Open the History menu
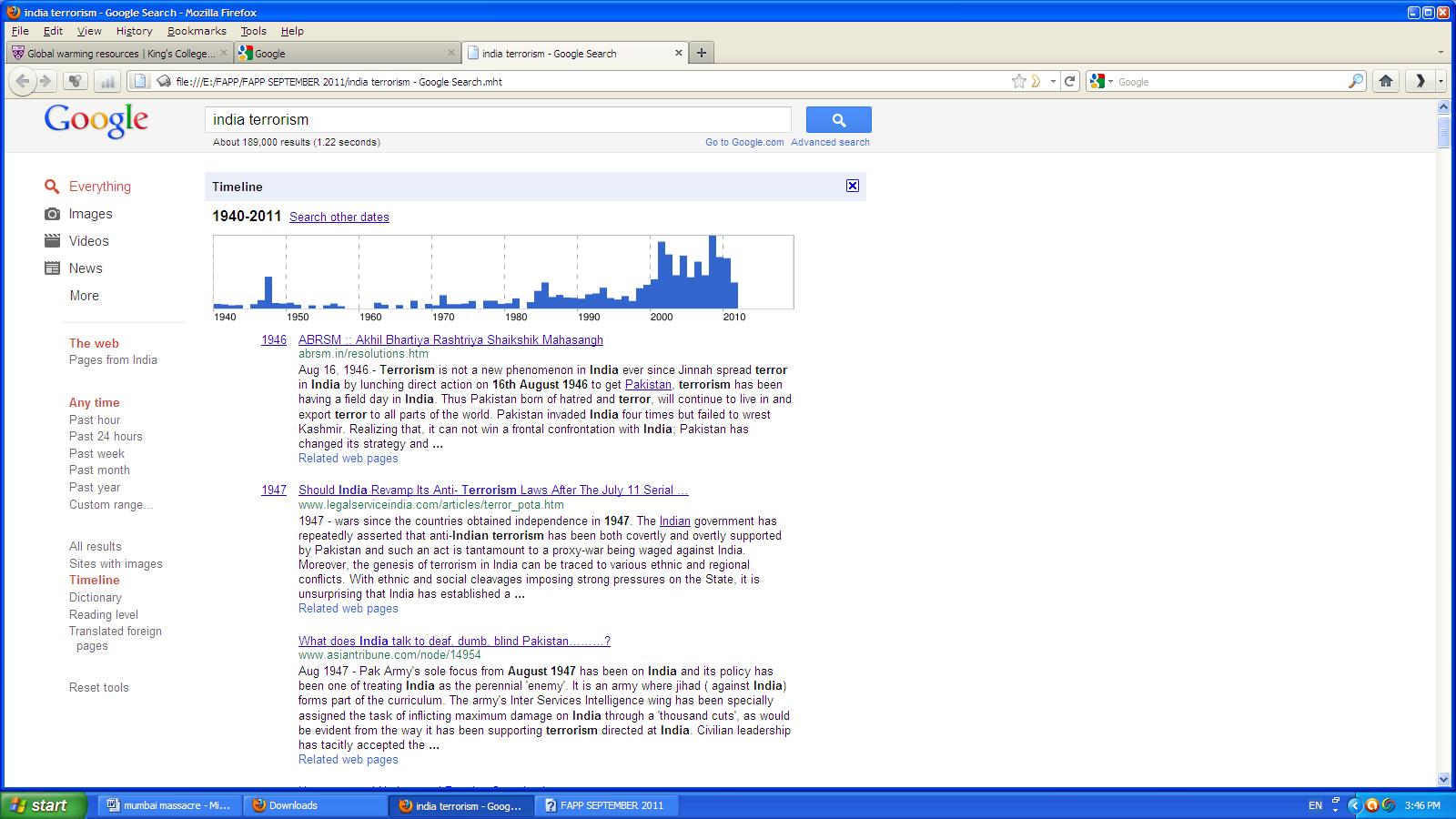 134,31
